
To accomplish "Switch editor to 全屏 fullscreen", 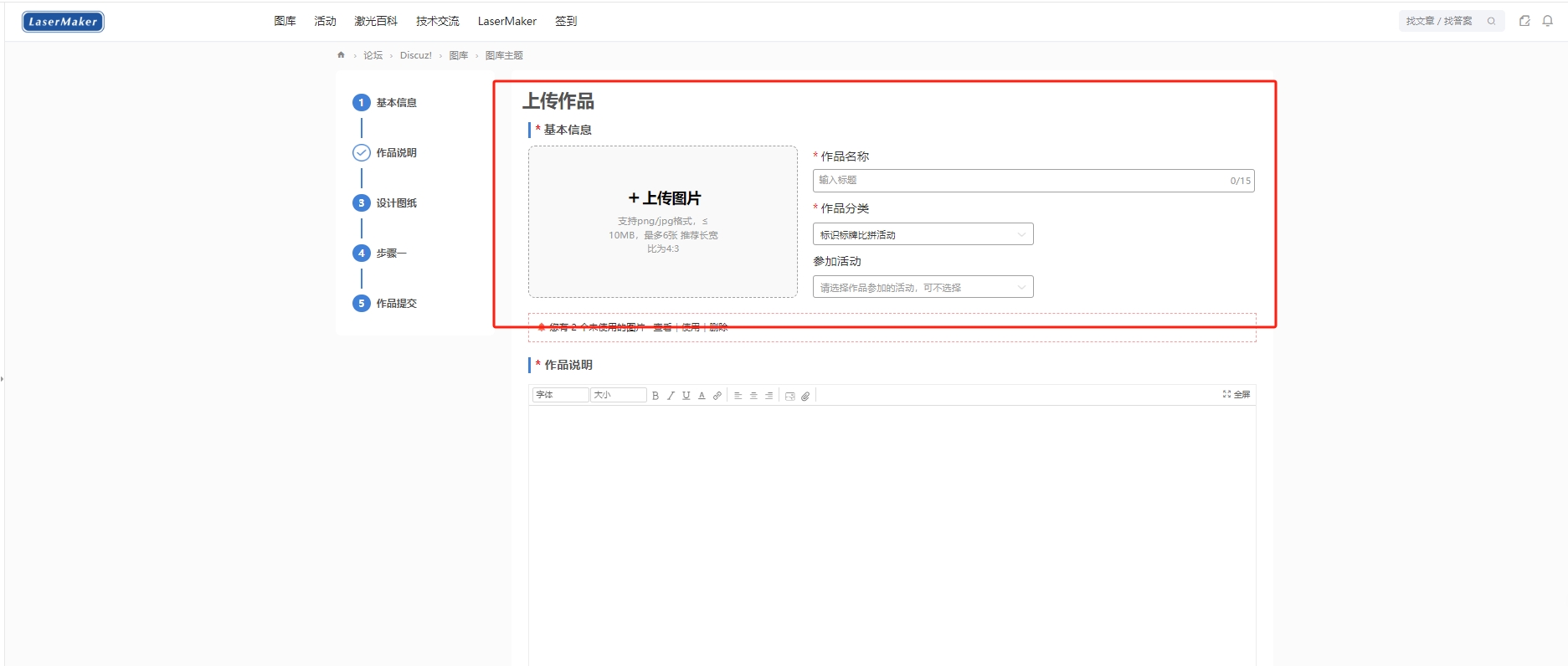I will [1236, 394].
